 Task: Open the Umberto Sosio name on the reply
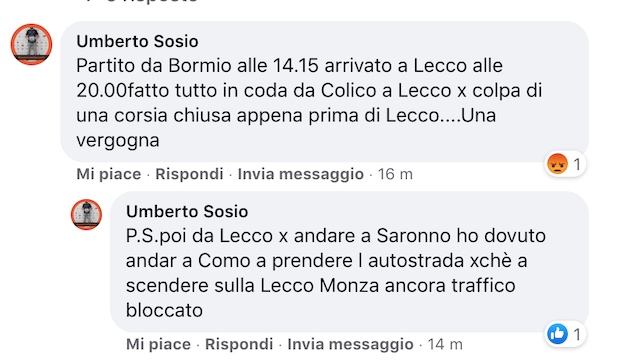187,211
